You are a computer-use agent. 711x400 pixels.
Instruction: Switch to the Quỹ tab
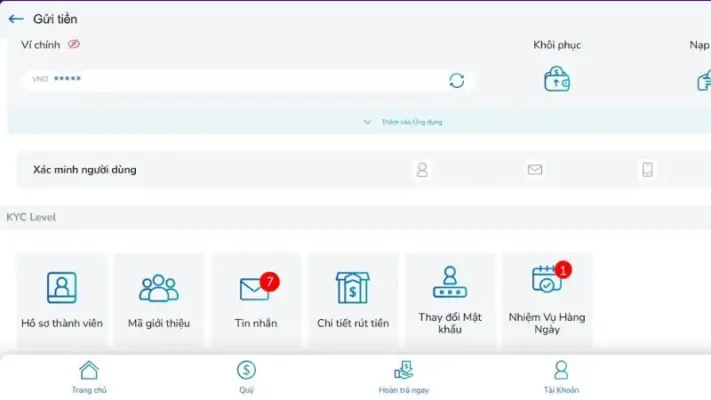[246, 376]
